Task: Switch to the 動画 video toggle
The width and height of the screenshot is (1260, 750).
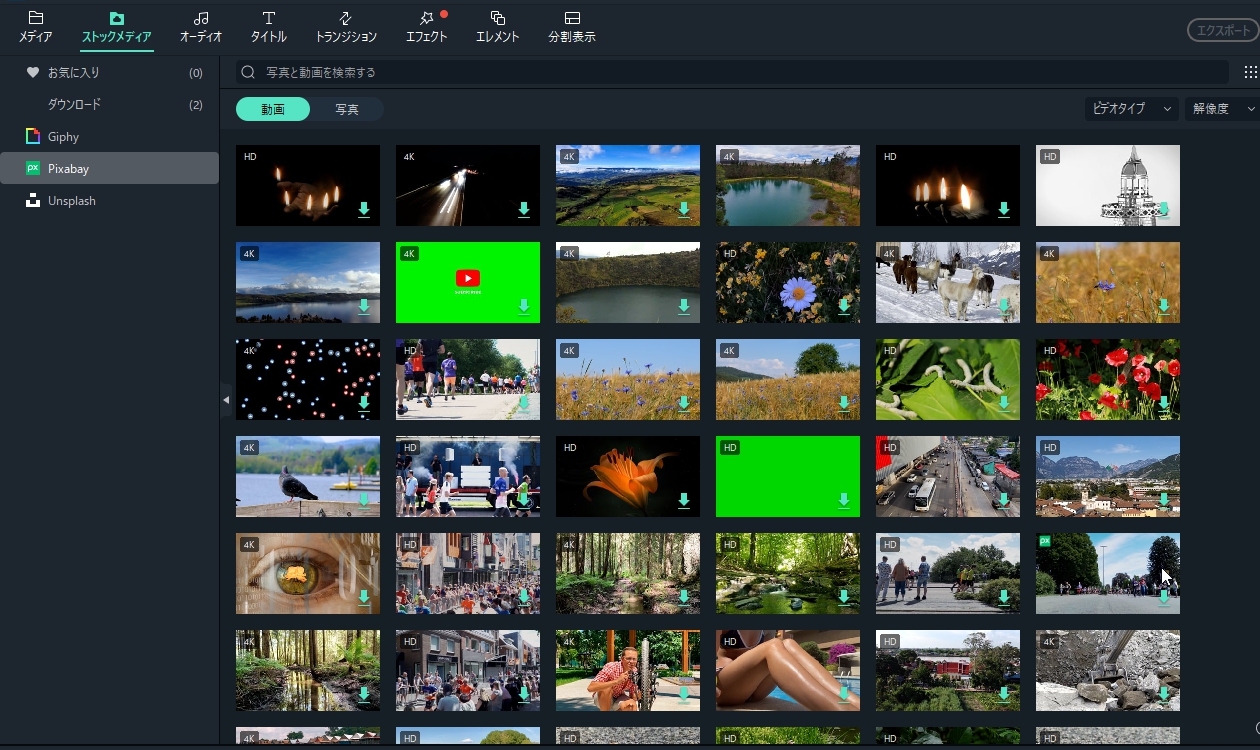Action: tap(273, 109)
